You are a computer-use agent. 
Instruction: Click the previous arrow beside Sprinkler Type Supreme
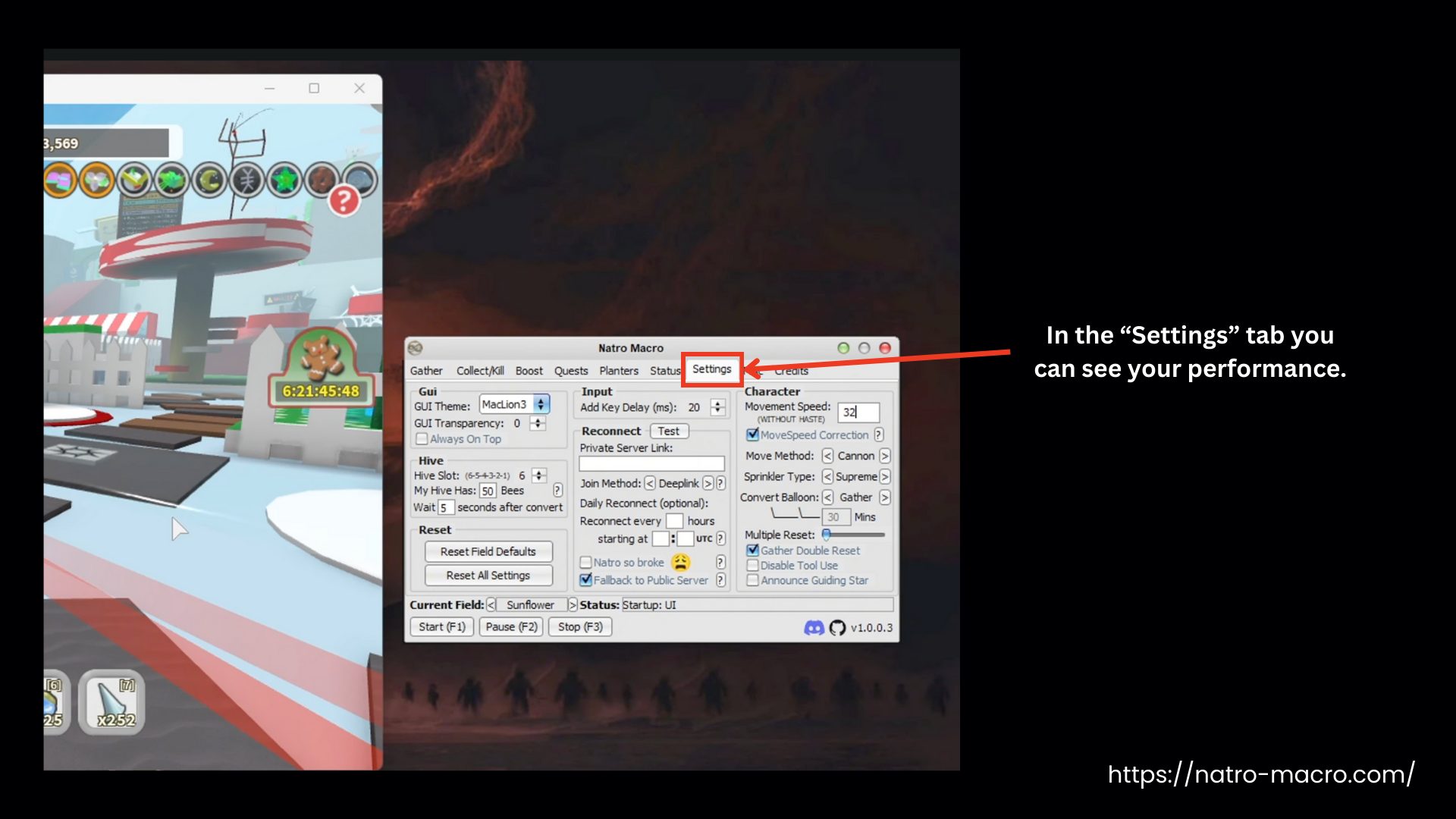coord(827,476)
